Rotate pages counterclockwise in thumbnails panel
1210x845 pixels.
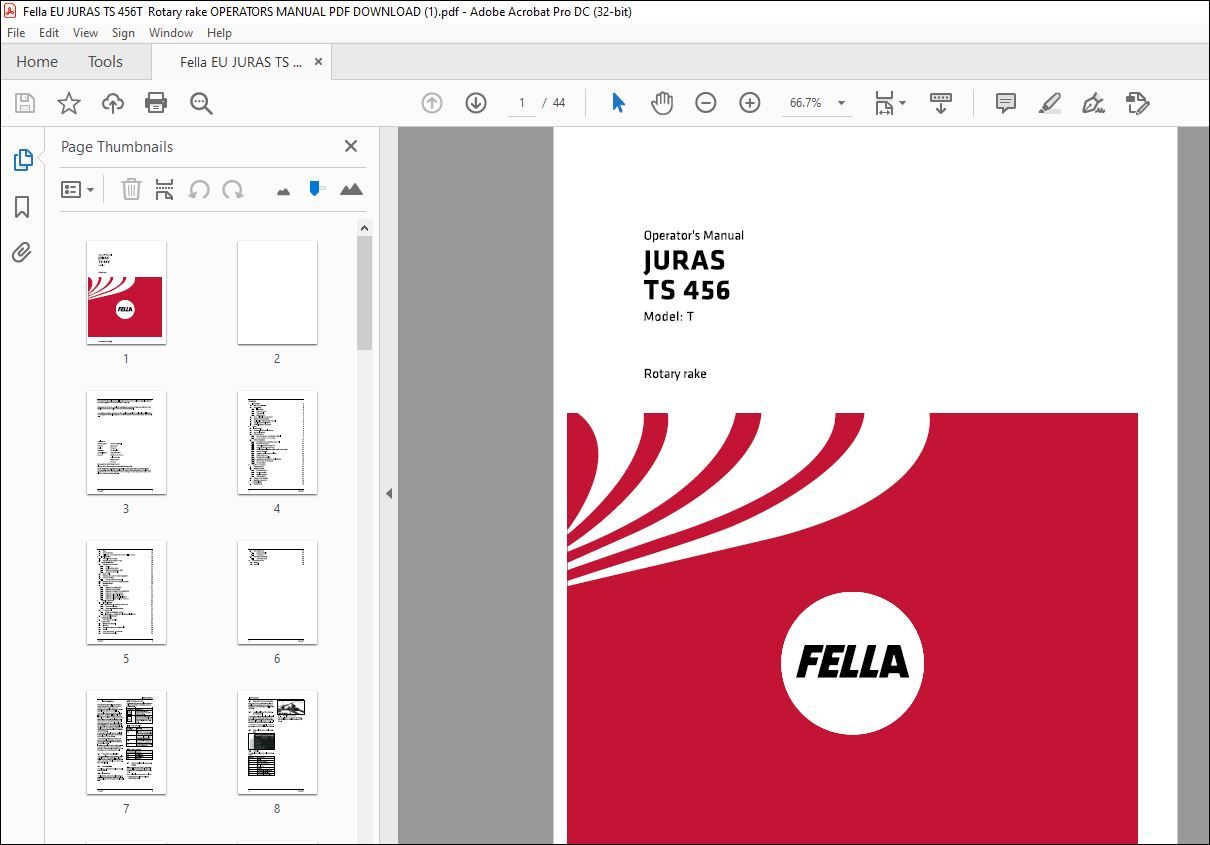(199, 189)
